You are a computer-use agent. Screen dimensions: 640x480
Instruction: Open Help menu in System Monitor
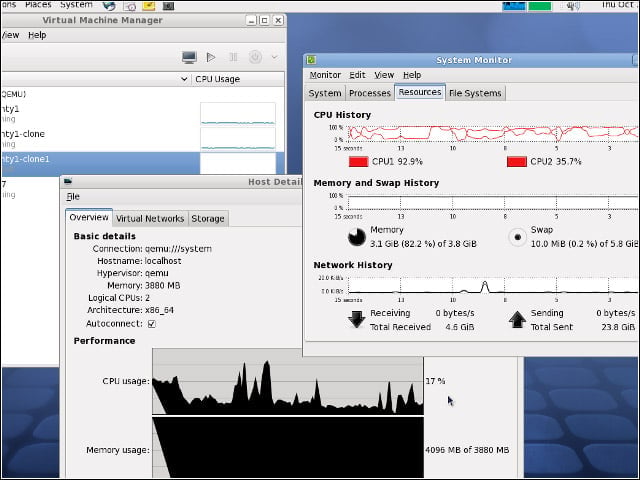[412, 75]
